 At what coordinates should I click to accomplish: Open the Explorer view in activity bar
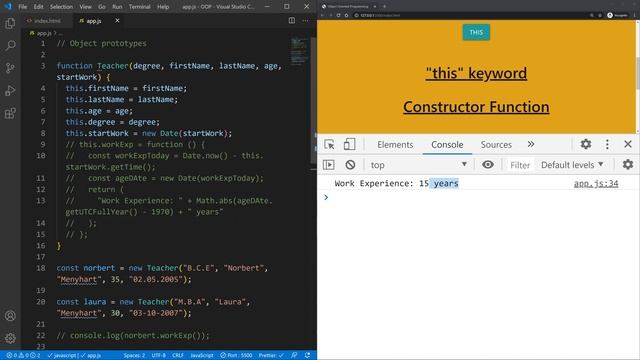click(x=10, y=23)
